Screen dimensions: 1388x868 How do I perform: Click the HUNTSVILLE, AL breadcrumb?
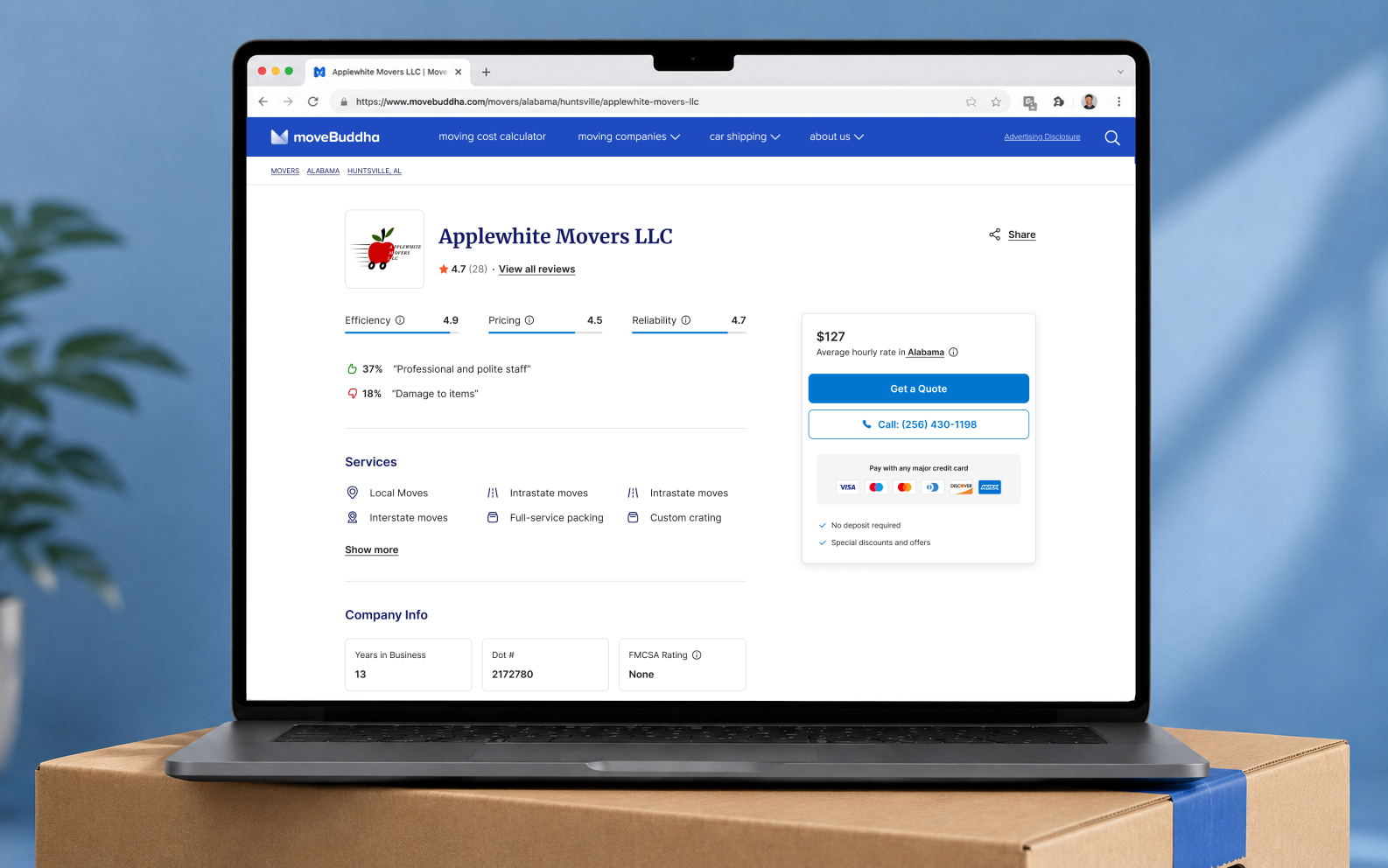pos(375,171)
